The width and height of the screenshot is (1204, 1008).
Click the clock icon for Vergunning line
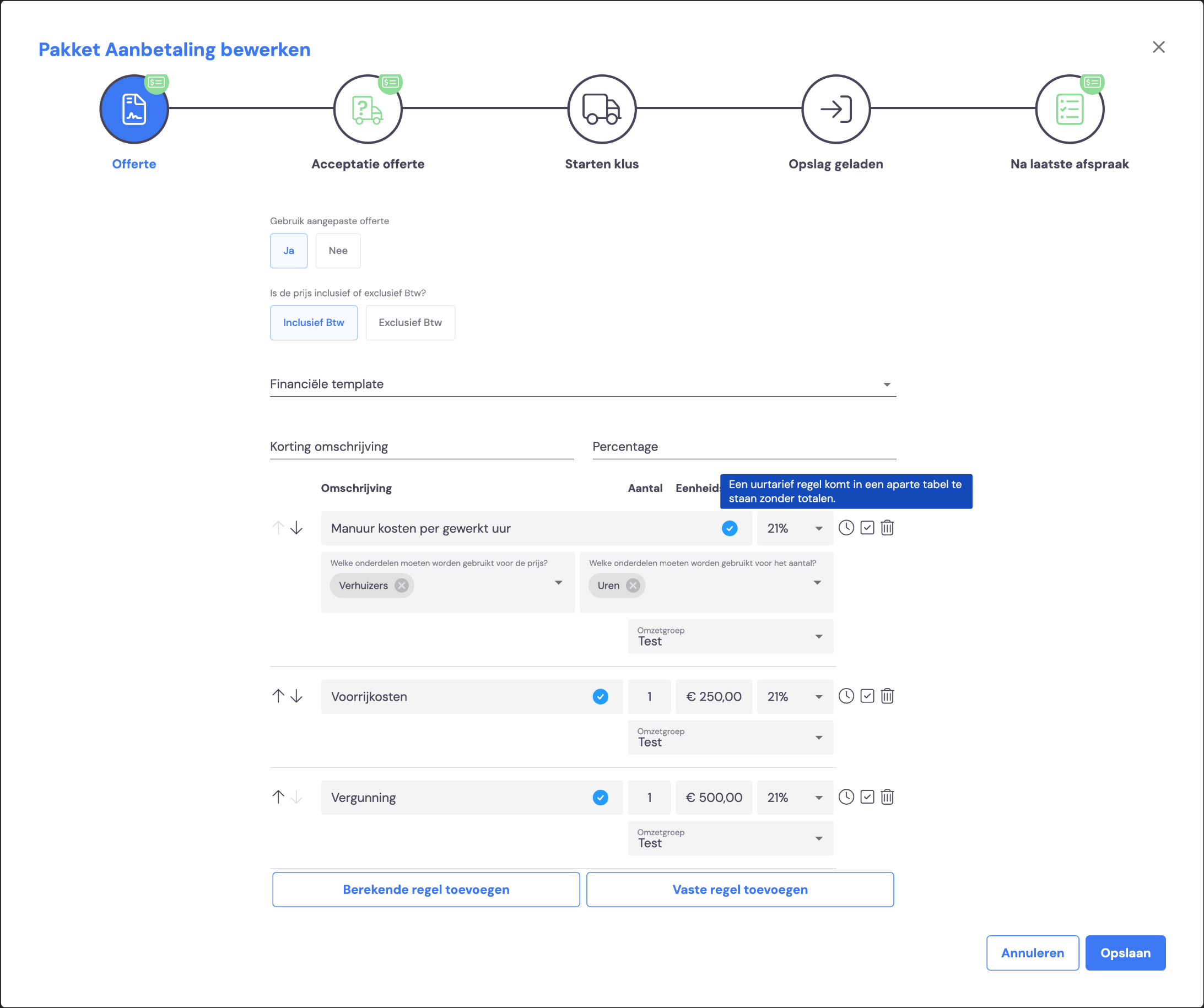(x=846, y=797)
